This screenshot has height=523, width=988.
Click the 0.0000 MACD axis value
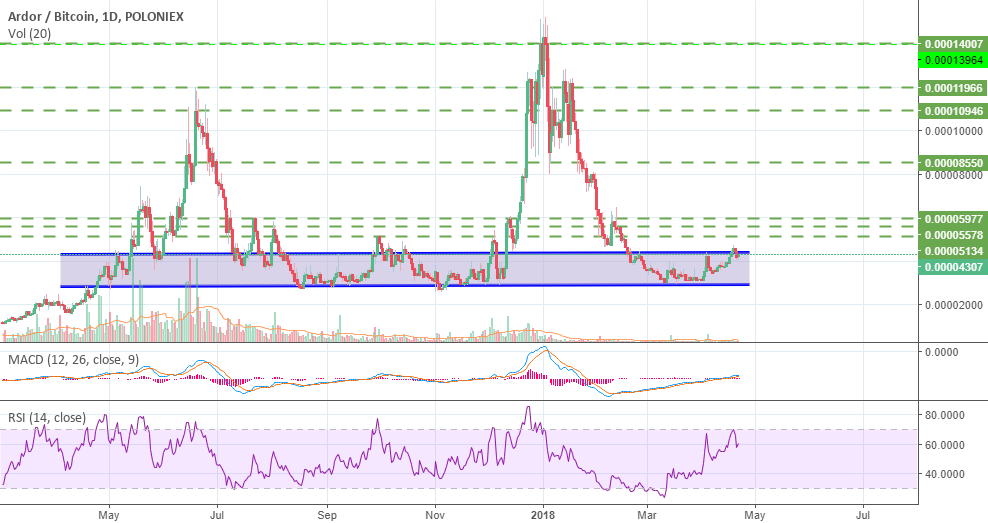(941, 352)
